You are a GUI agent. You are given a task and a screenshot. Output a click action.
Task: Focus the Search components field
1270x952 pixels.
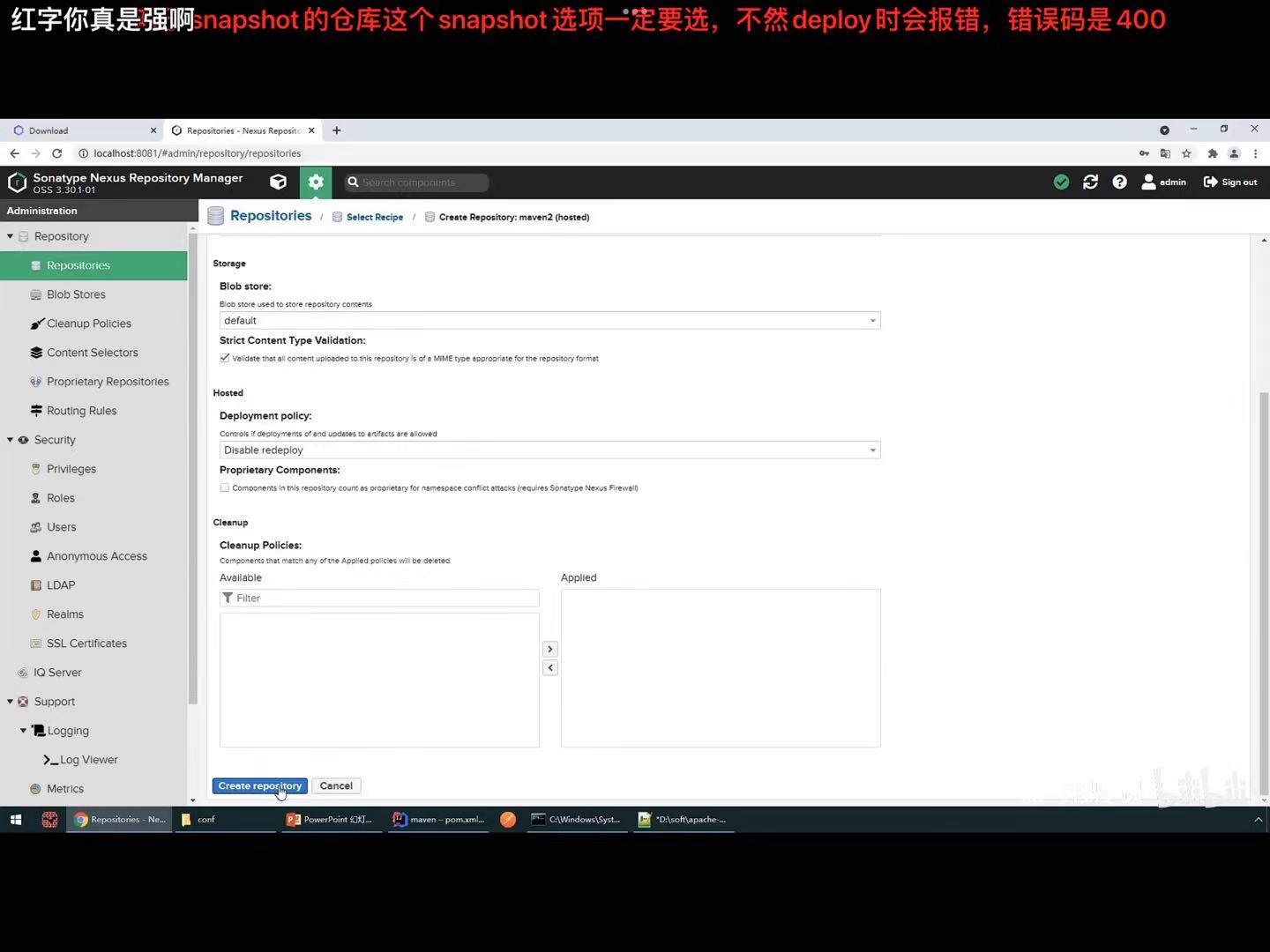(416, 182)
